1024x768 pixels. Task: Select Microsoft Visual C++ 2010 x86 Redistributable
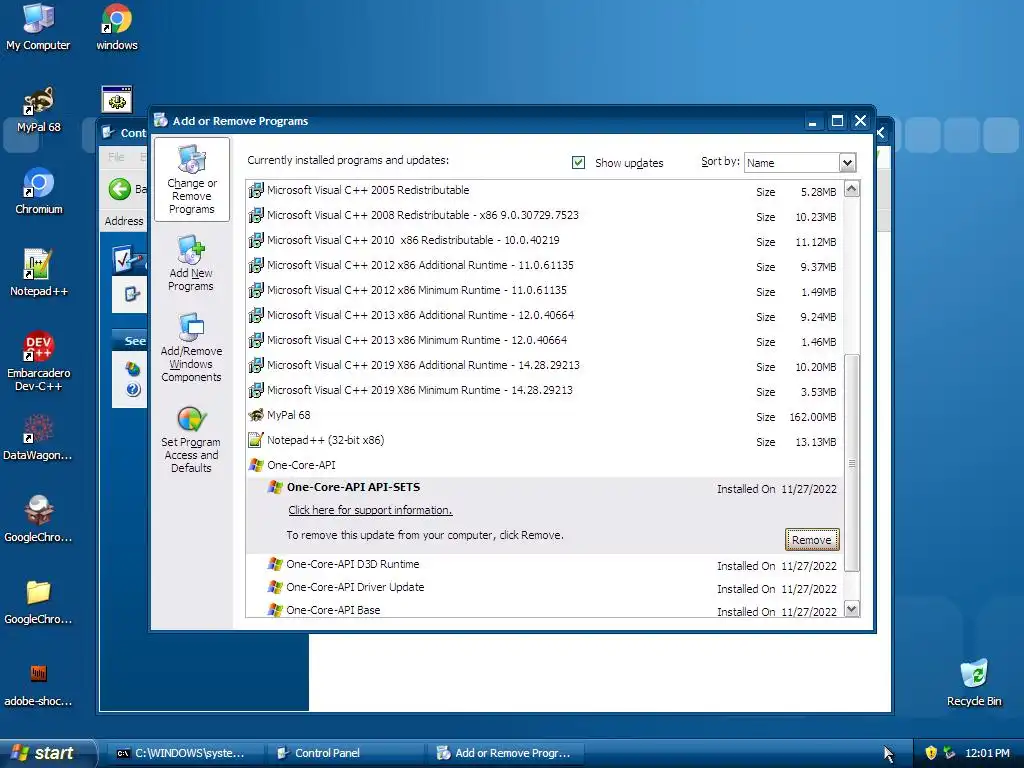(543, 240)
